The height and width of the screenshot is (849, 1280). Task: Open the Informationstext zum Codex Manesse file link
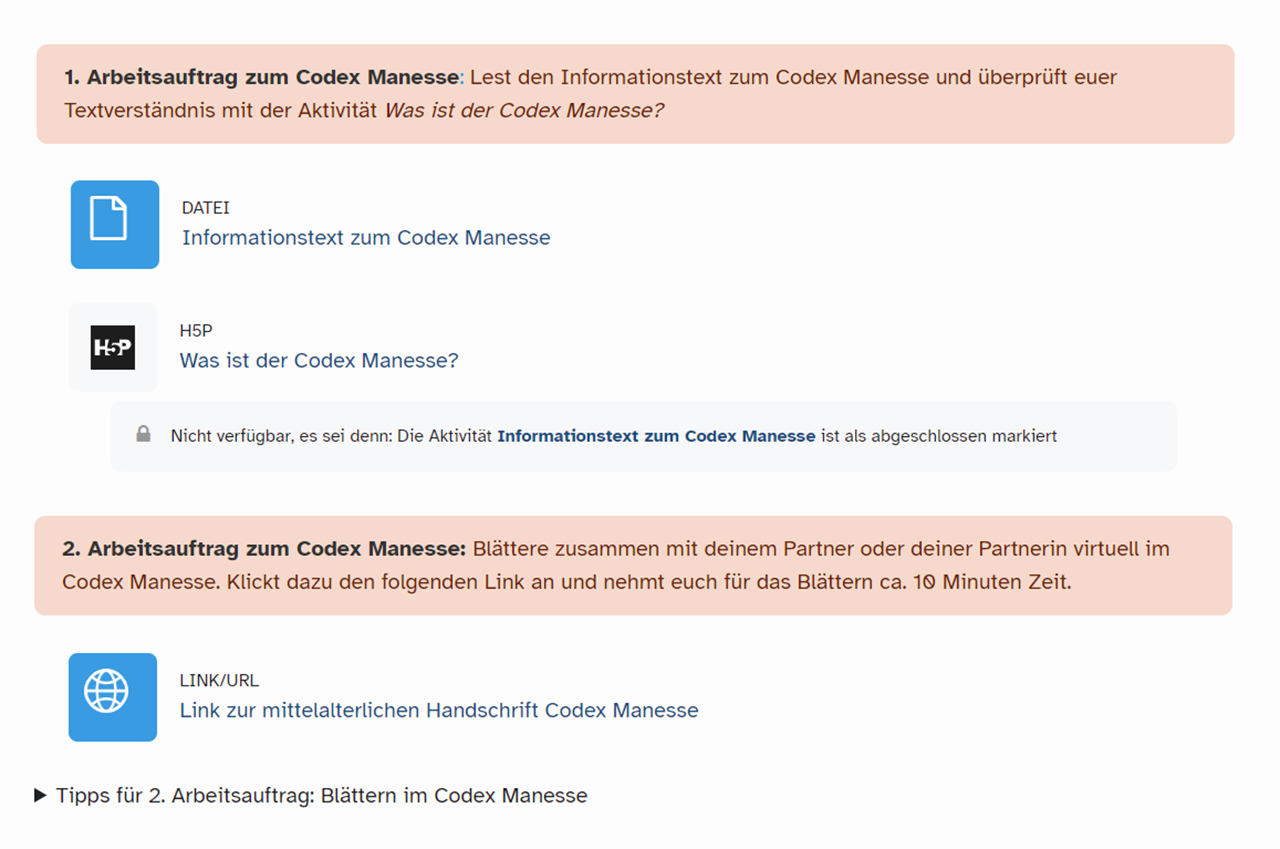pos(365,238)
